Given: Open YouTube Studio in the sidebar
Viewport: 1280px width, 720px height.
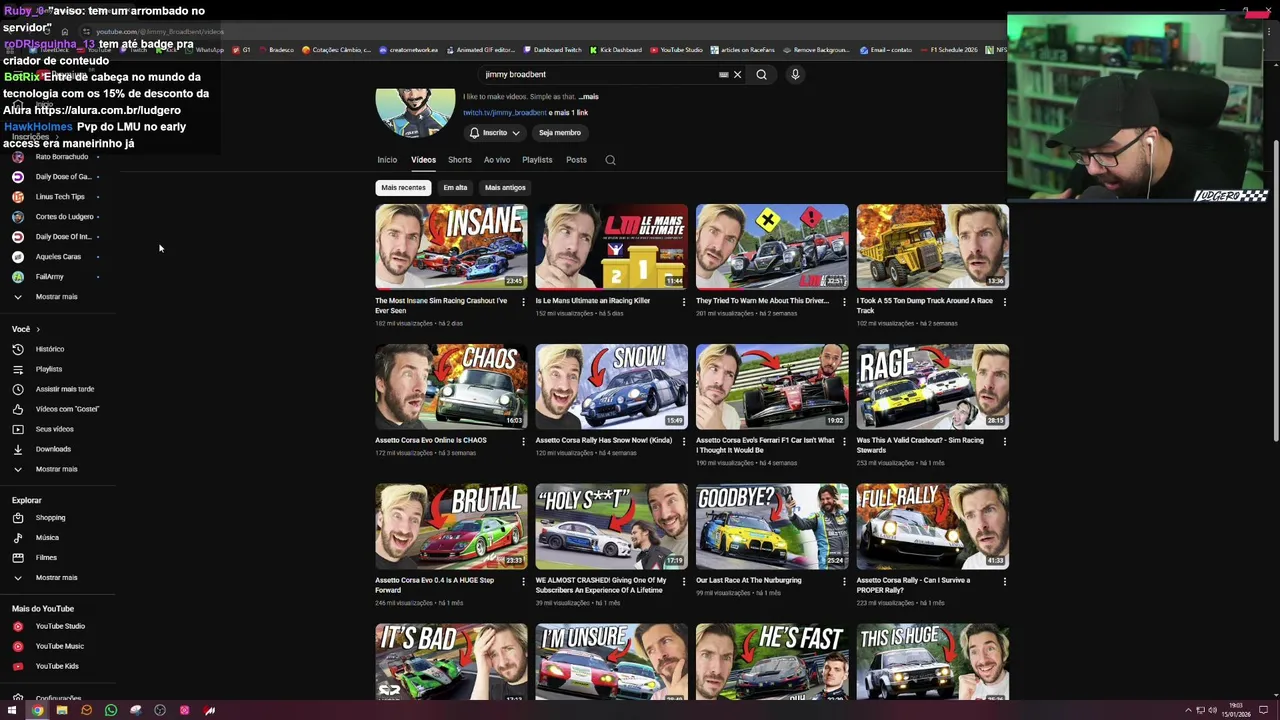Looking at the screenshot, I should (x=58, y=626).
